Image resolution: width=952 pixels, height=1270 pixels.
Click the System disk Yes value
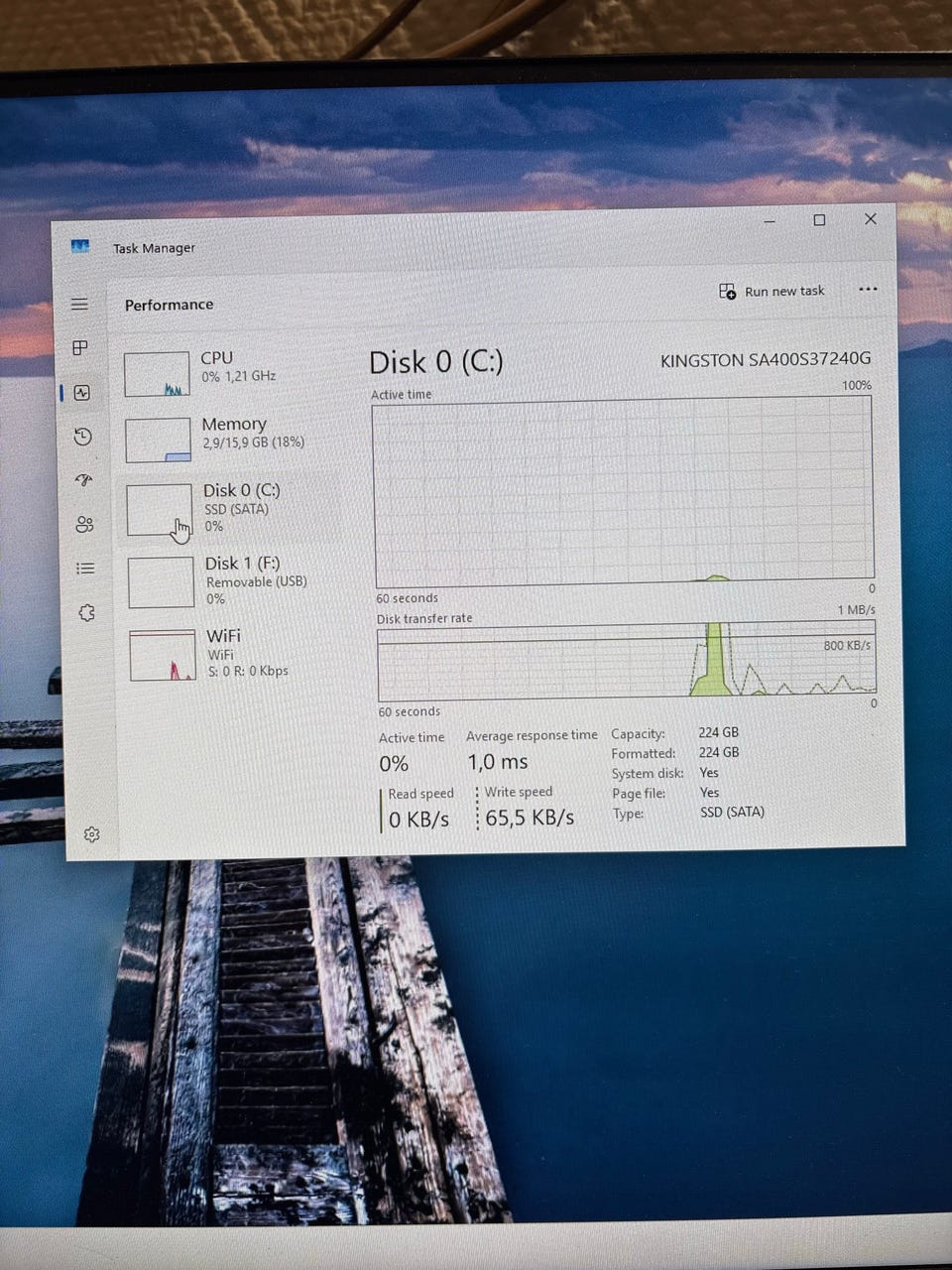(x=709, y=772)
